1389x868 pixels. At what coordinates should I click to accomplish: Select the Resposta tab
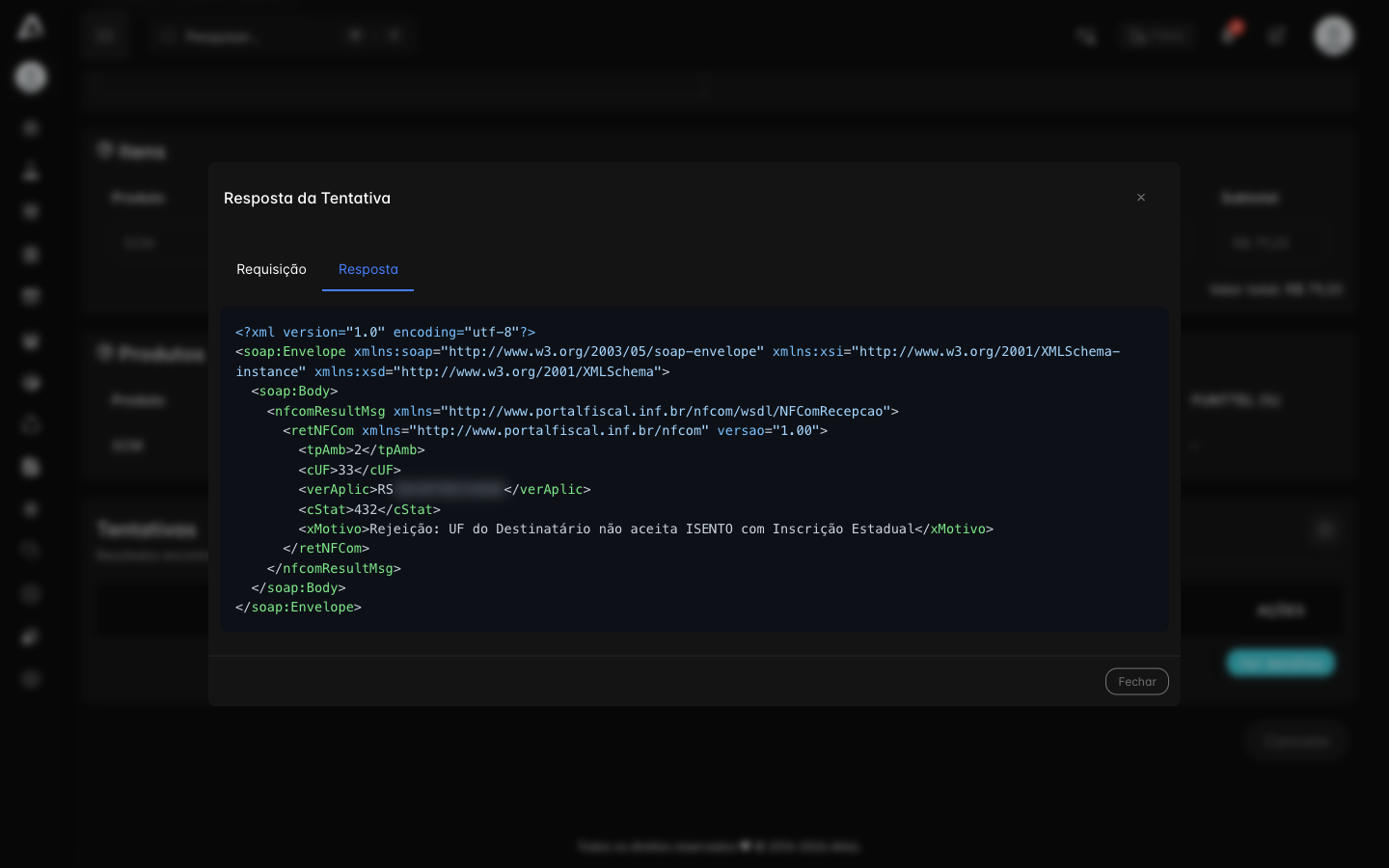point(368,269)
